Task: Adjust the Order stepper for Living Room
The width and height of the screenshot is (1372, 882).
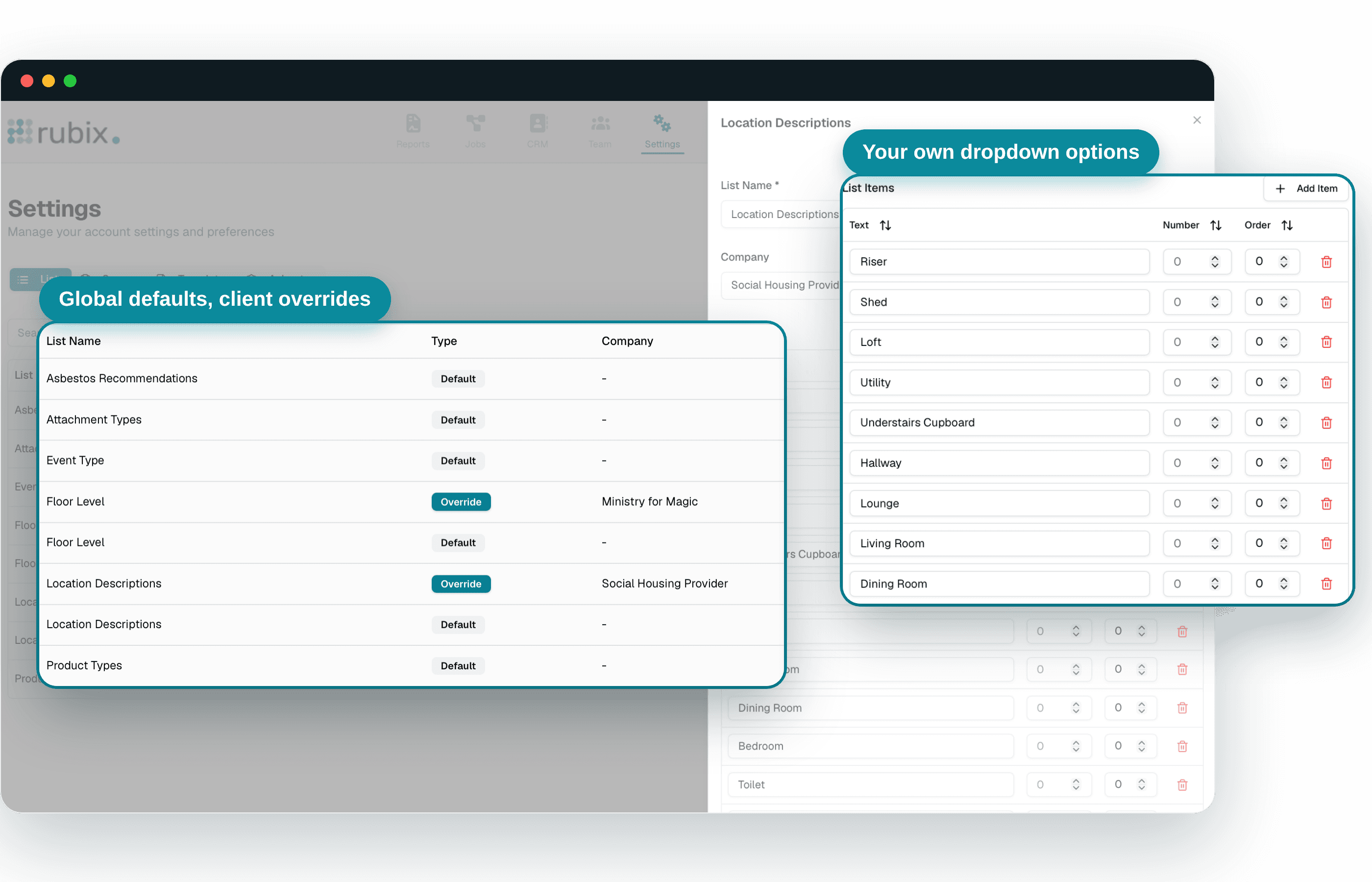Action: pyautogui.click(x=1283, y=543)
